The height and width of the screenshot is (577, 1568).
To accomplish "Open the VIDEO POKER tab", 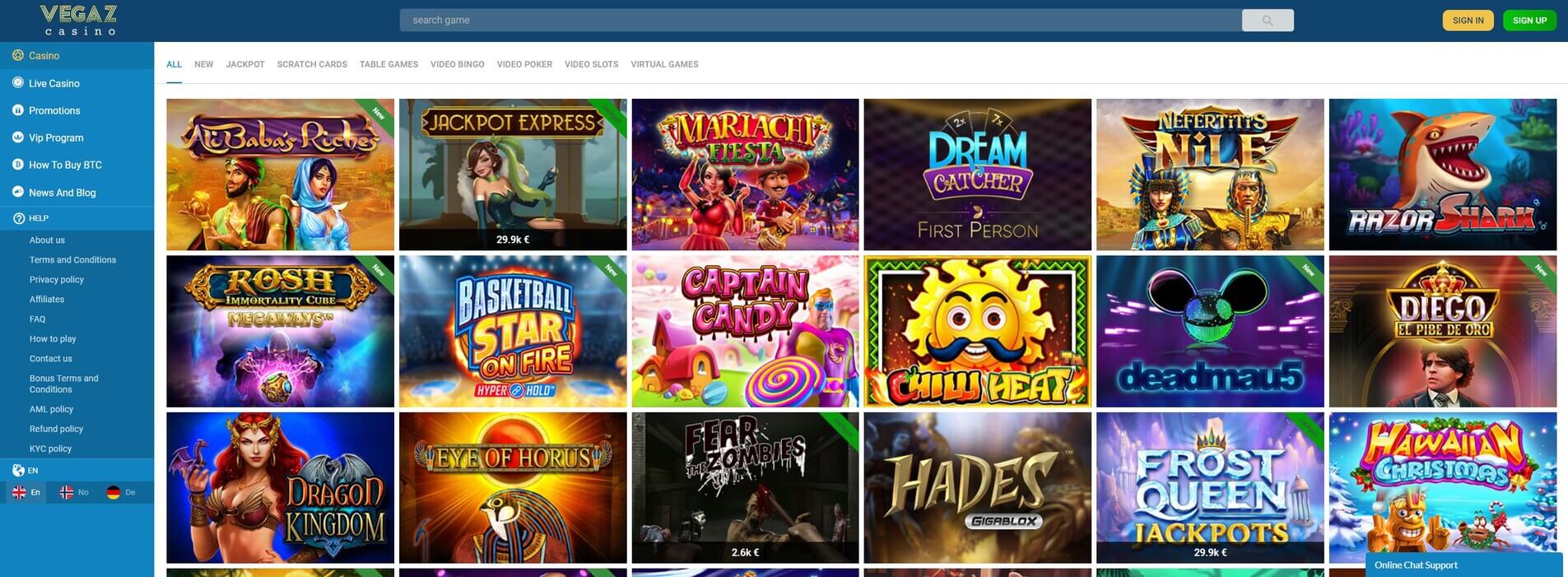I will point(524,64).
